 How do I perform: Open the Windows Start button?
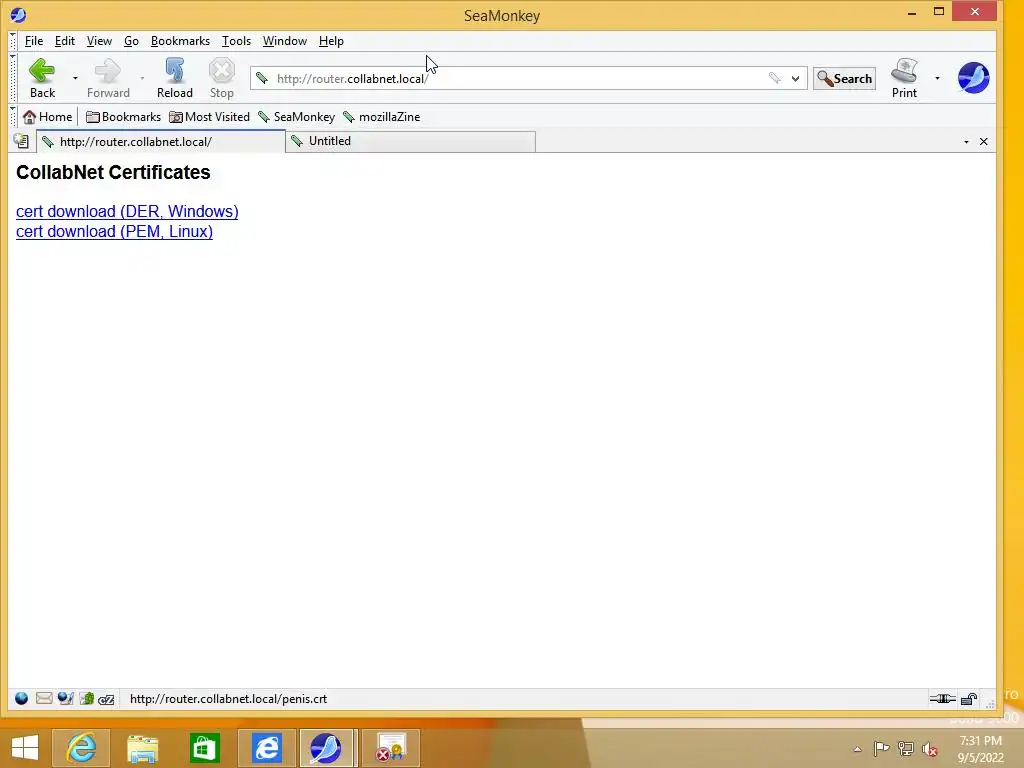tap(25, 748)
